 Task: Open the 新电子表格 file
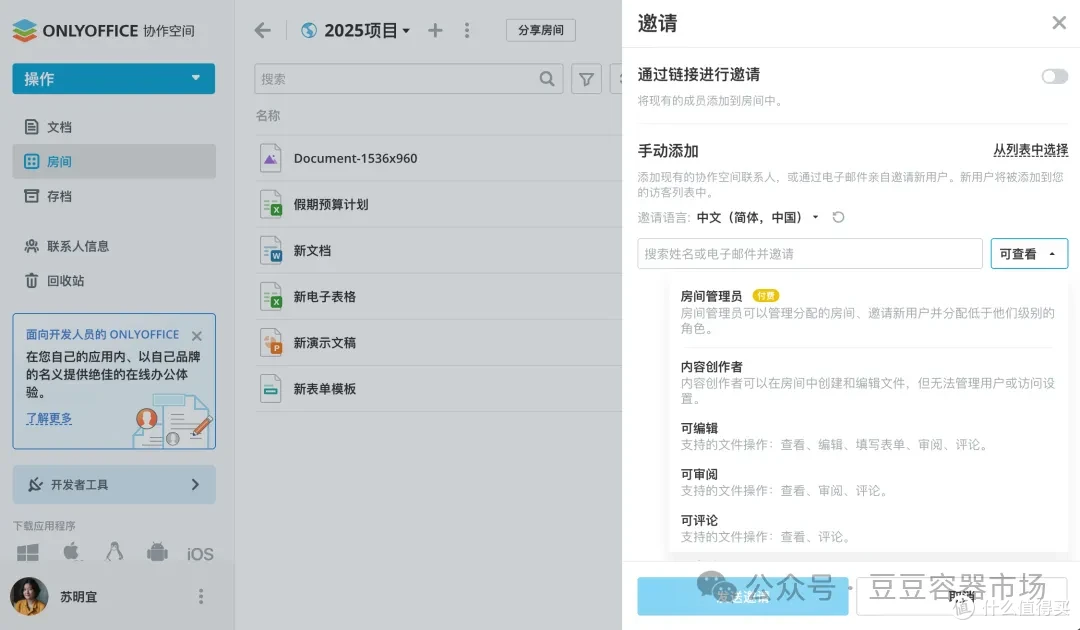click(324, 297)
